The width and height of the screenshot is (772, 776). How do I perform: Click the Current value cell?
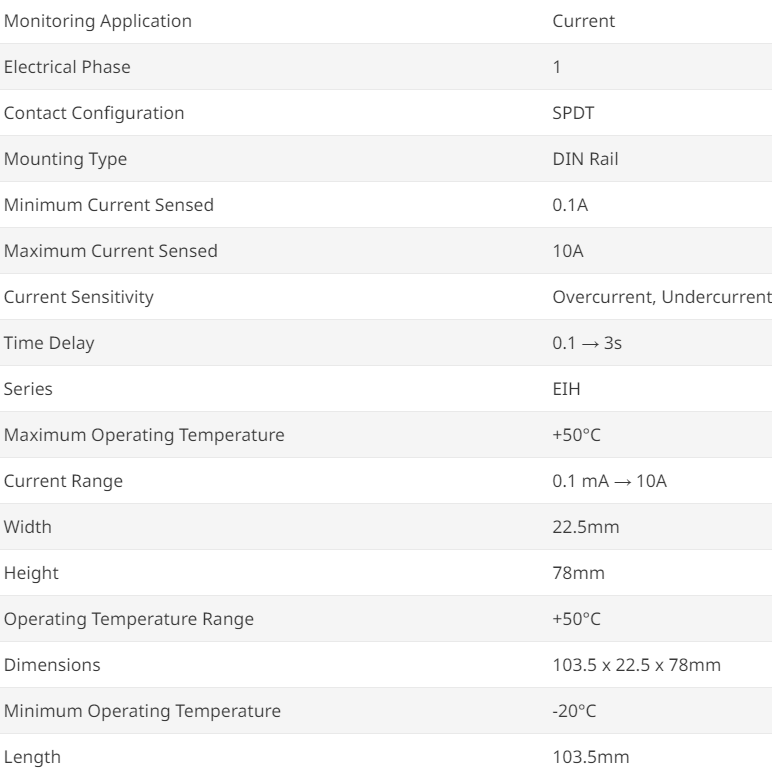pos(583,21)
